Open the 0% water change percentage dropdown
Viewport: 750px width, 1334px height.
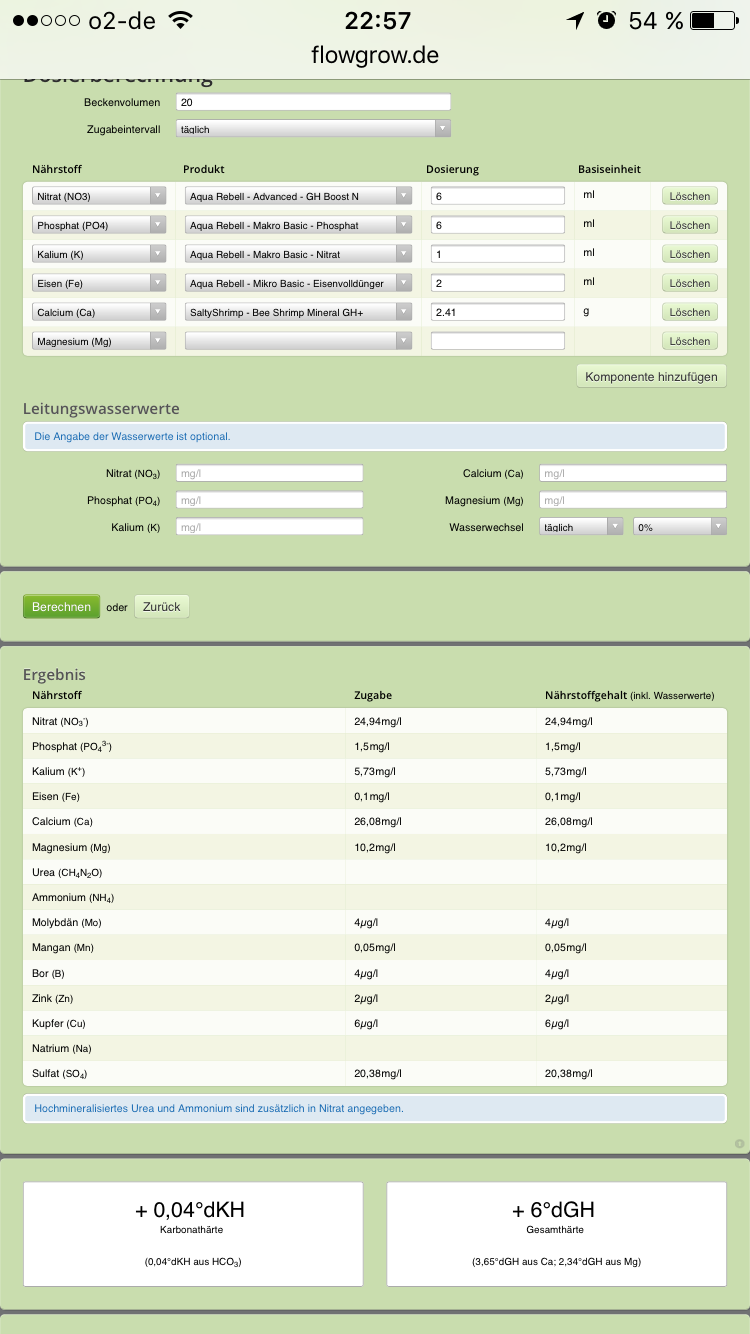(679, 527)
